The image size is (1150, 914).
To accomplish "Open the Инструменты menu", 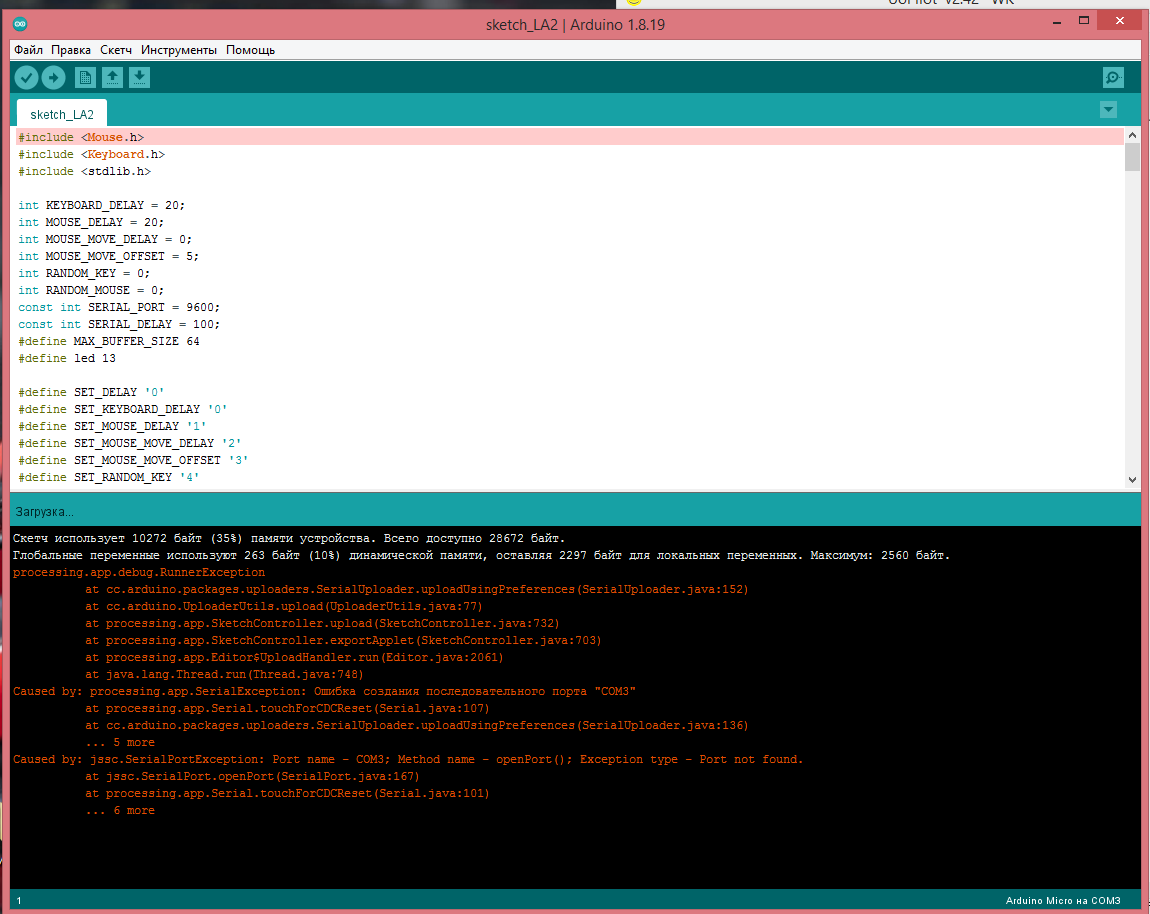I will 179,50.
